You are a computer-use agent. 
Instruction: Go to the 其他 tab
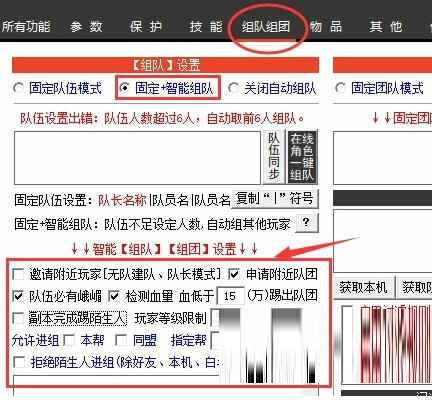(x=386, y=27)
